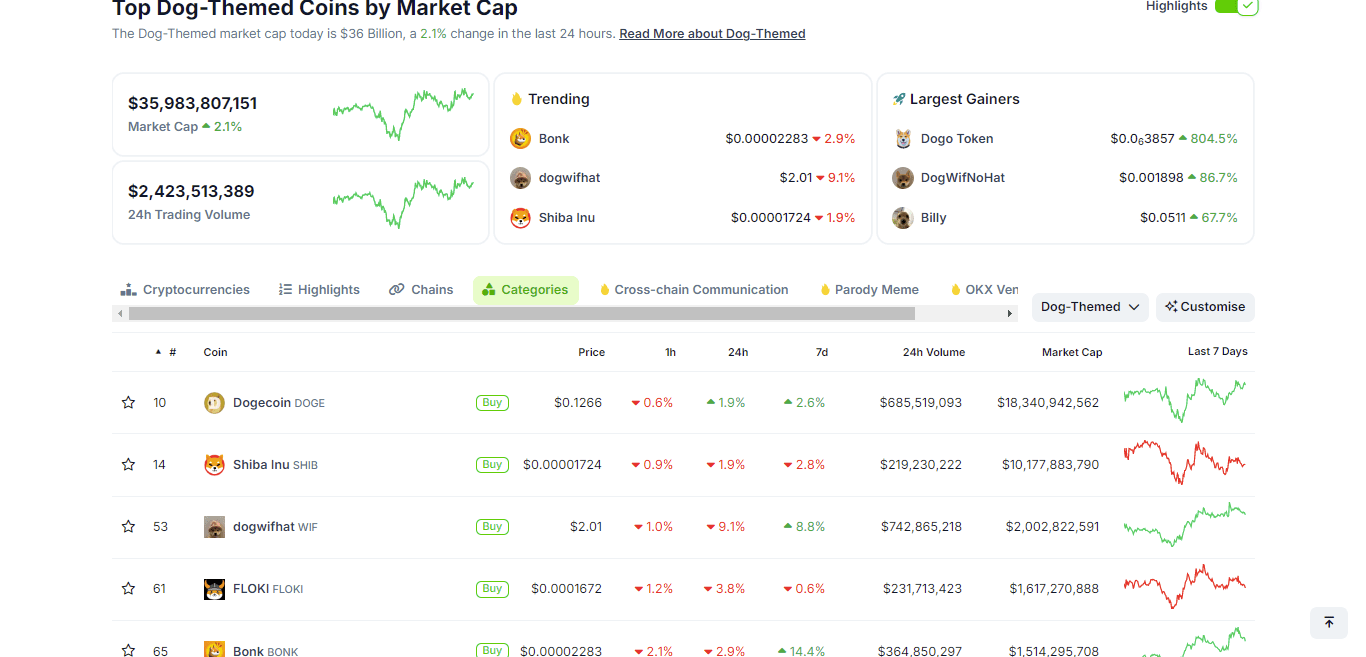1366x657 pixels.
Task: Open dogwifhat in the Trending list
Action: click(x=570, y=178)
